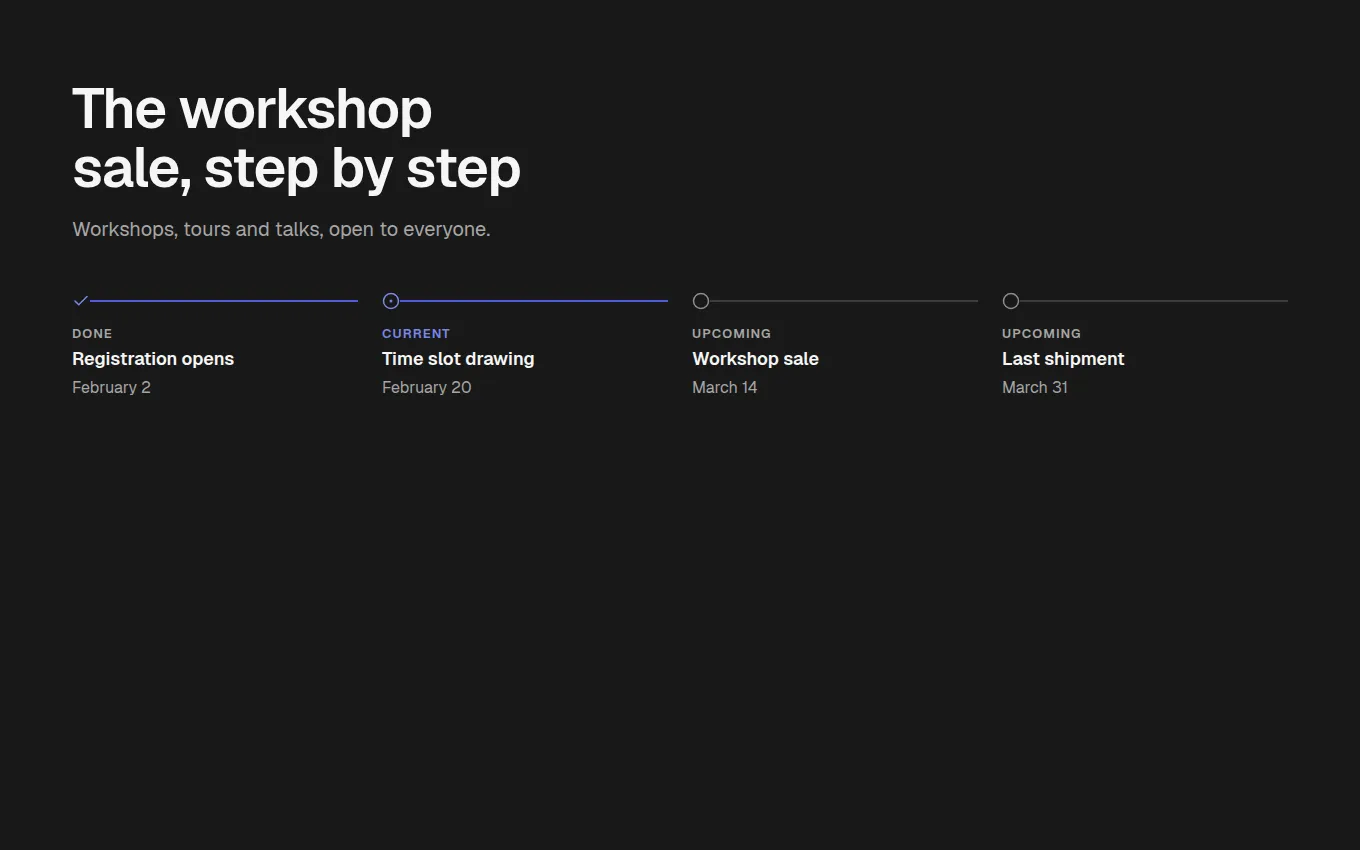Click the heading 'The workshop sale, step by step'
The image size is (1360, 850).
[x=296, y=138]
